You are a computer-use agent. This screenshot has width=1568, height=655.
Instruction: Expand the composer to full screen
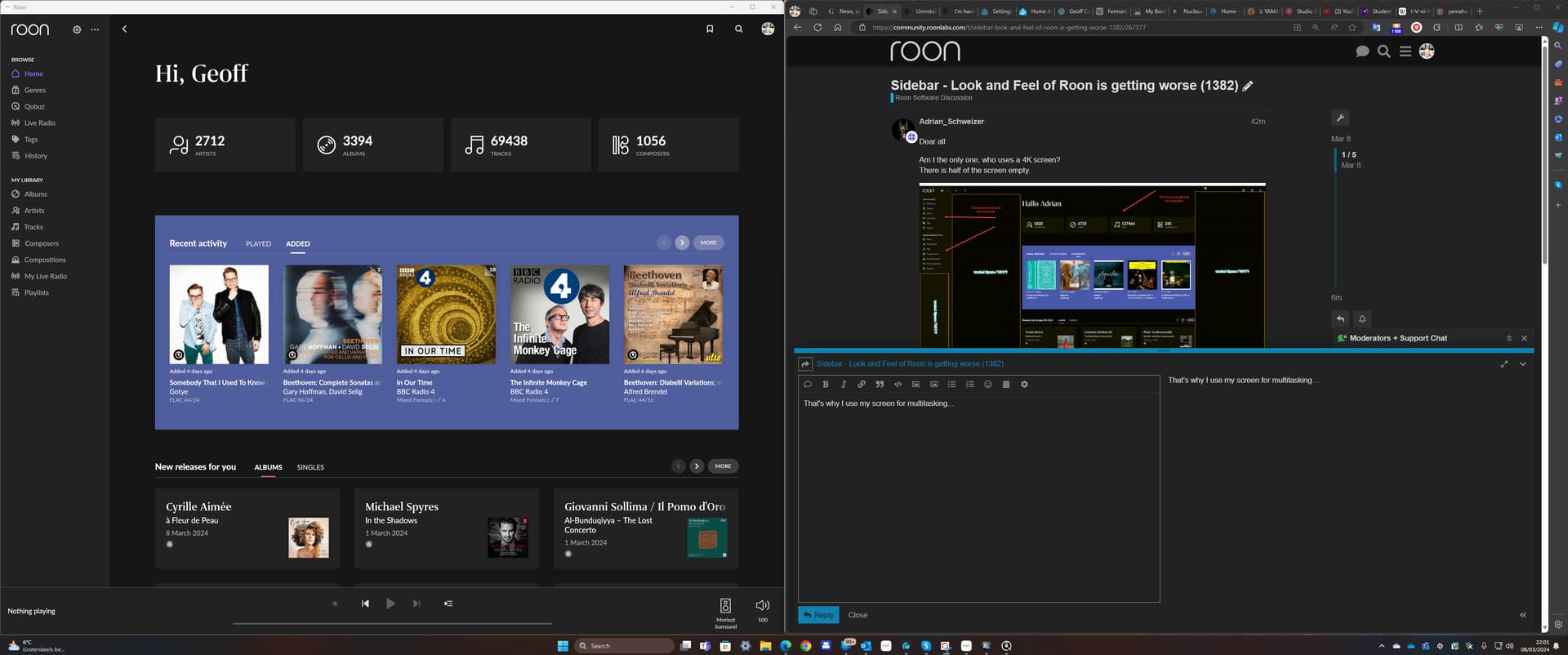1504,364
